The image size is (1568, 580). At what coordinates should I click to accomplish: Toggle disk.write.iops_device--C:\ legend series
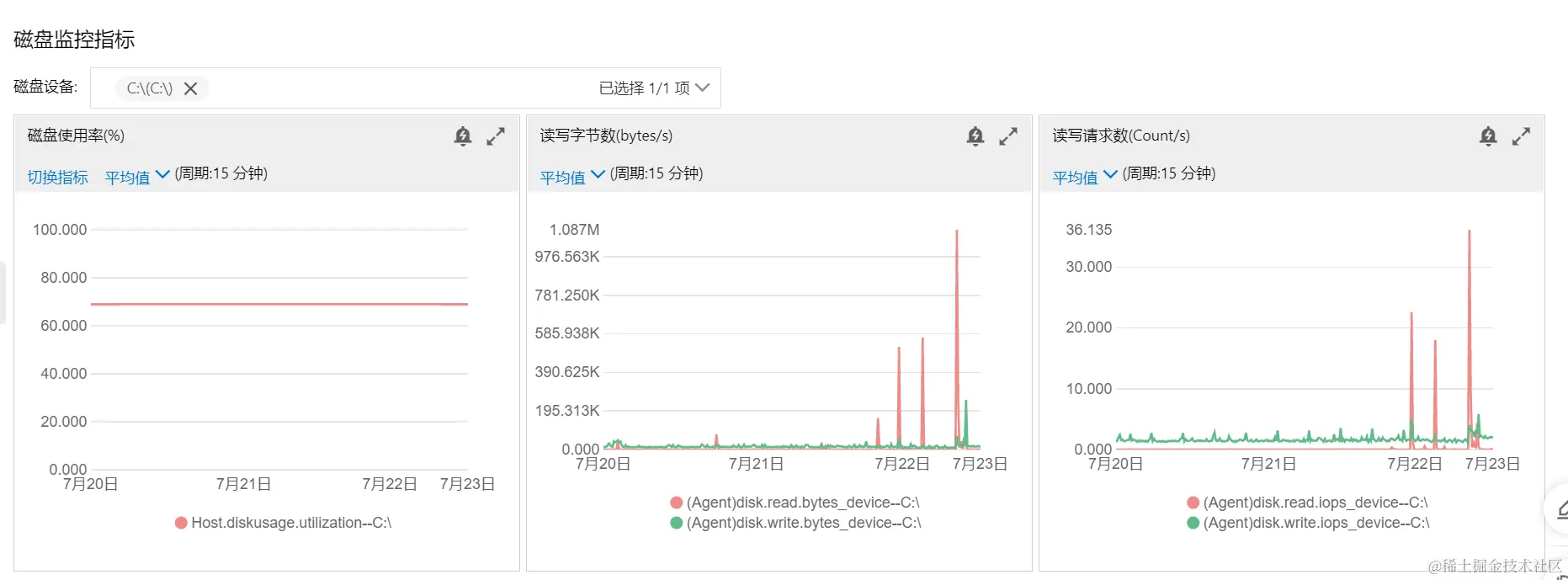pyautogui.click(x=1308, y=523)
